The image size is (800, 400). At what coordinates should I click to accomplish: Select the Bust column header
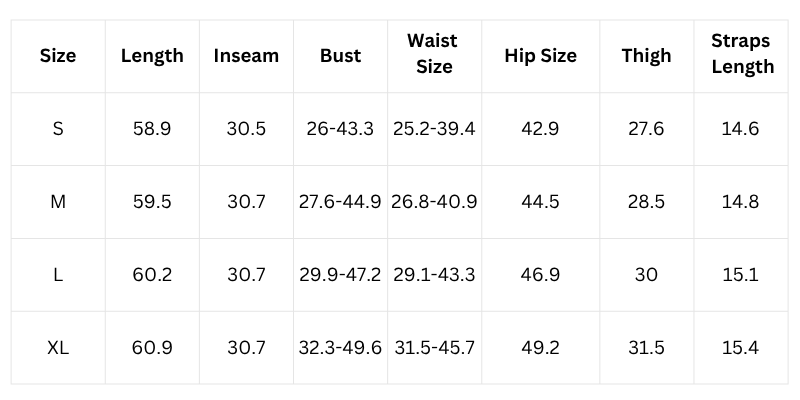click(340, 56)
